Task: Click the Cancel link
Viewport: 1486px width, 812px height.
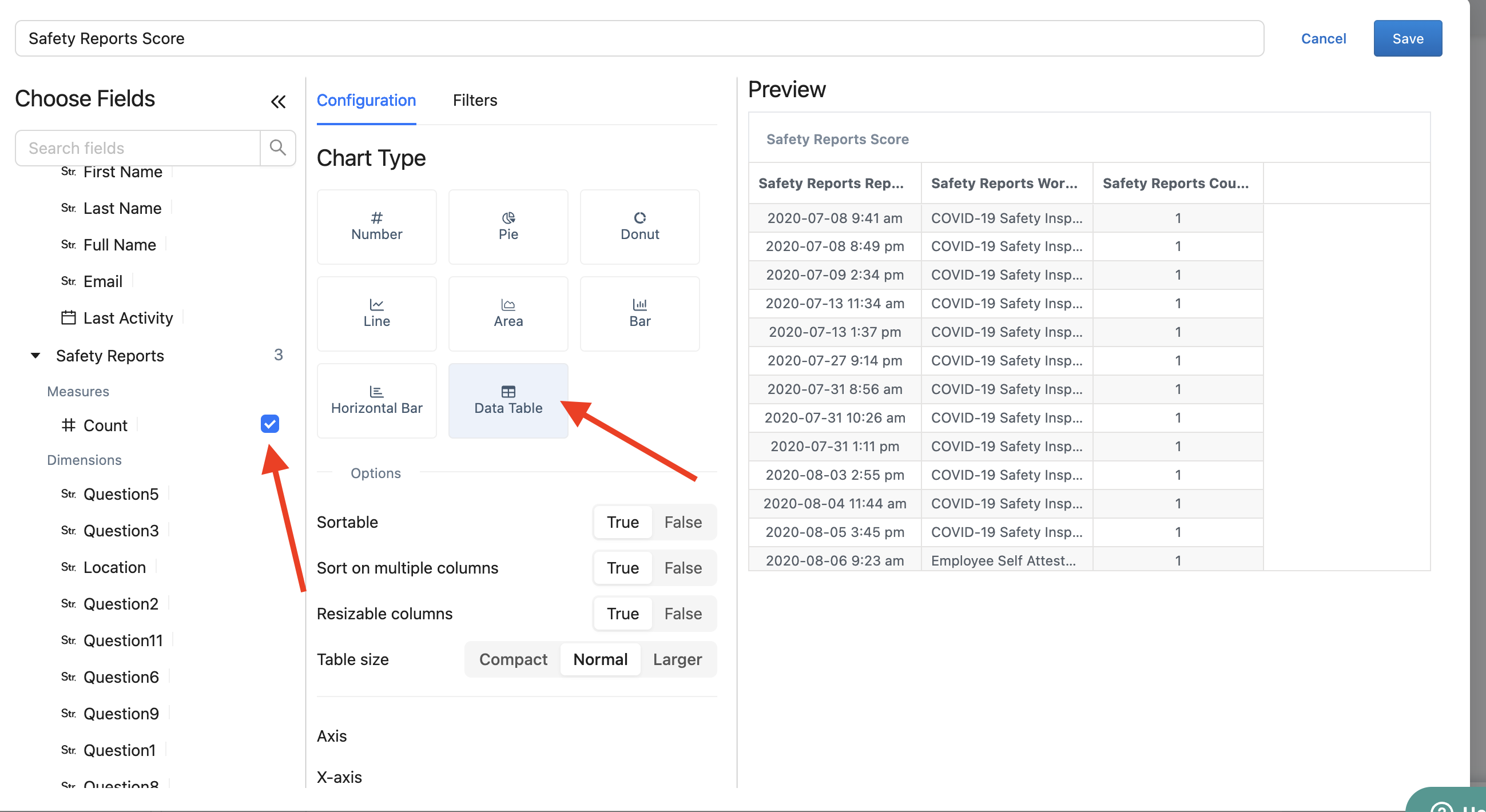Action: pyautogui.click(x=1324, y=39)
